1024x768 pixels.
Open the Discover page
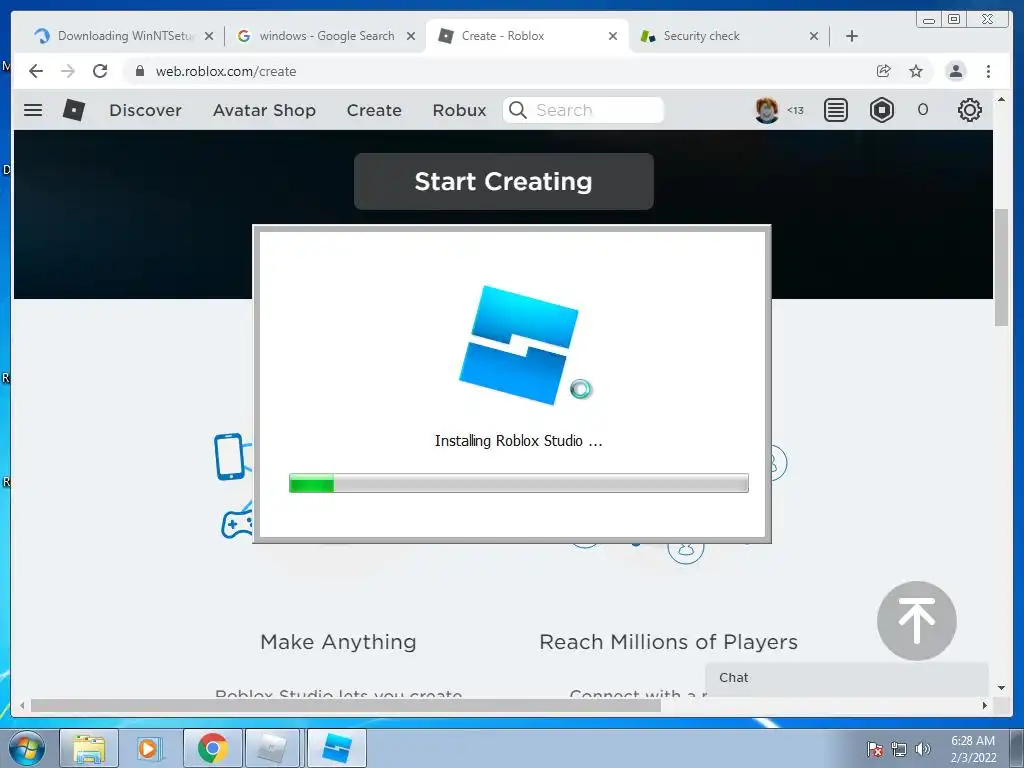(146, 110)
